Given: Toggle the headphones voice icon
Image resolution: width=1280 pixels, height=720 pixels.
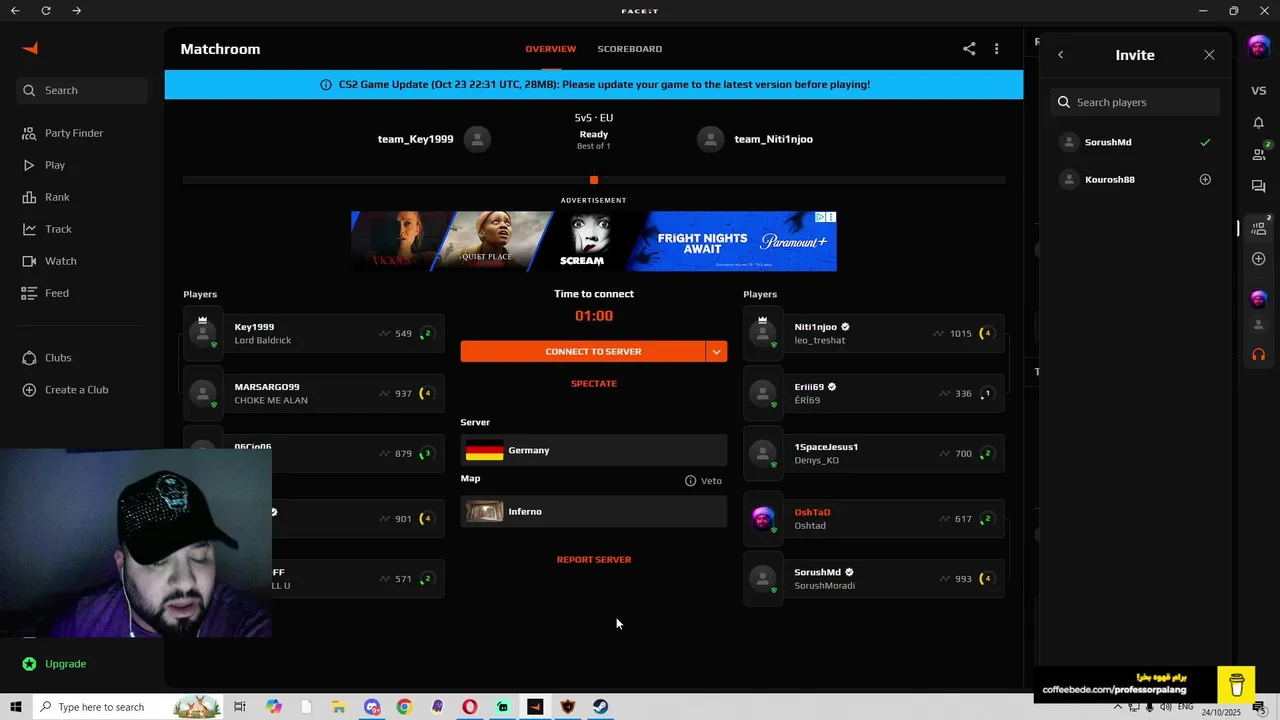Looking at the screenshot, I should coord(1258,355).
